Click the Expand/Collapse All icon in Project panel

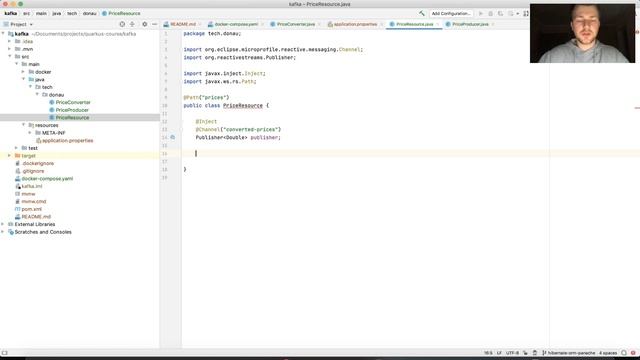coord(132,24)
